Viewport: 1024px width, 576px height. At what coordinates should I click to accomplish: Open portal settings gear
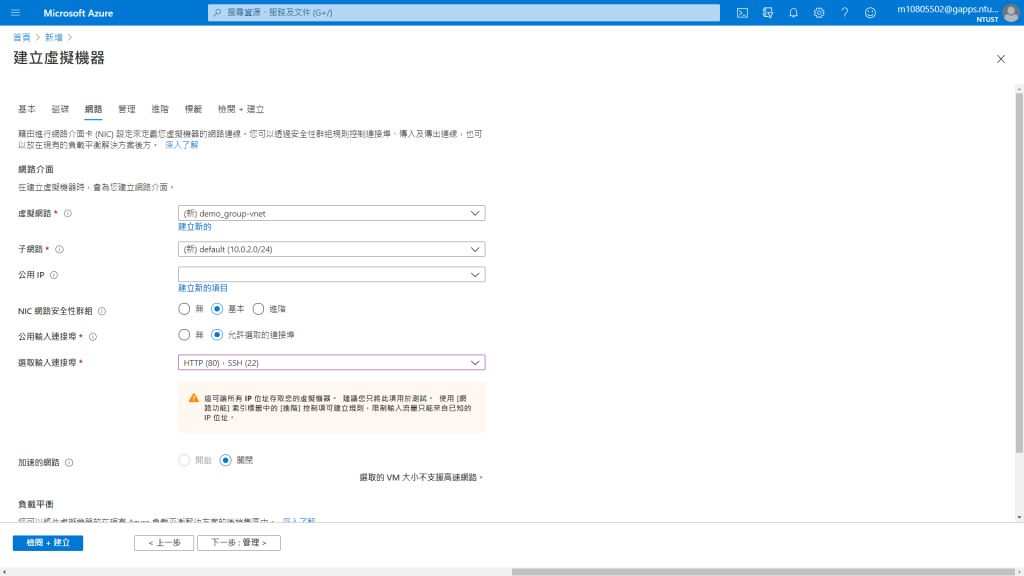[819, 12]
